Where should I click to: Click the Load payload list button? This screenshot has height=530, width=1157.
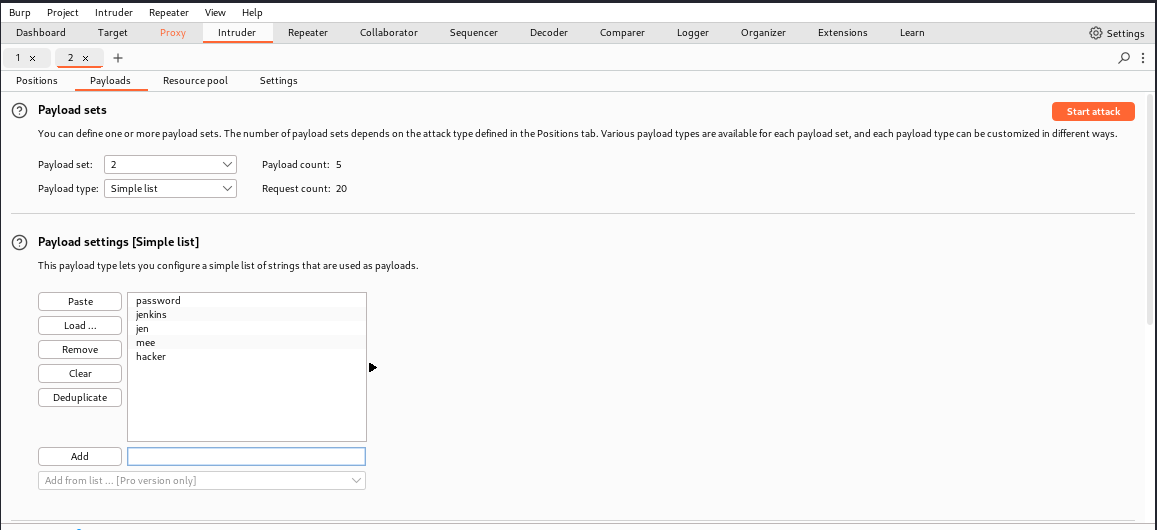tap(80, 326)
